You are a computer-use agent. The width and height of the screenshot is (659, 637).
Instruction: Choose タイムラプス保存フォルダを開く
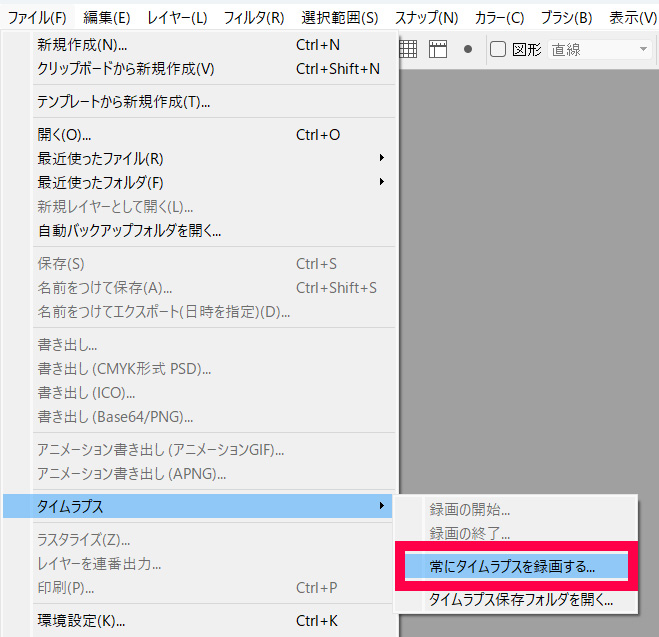(x=520, y=600)
